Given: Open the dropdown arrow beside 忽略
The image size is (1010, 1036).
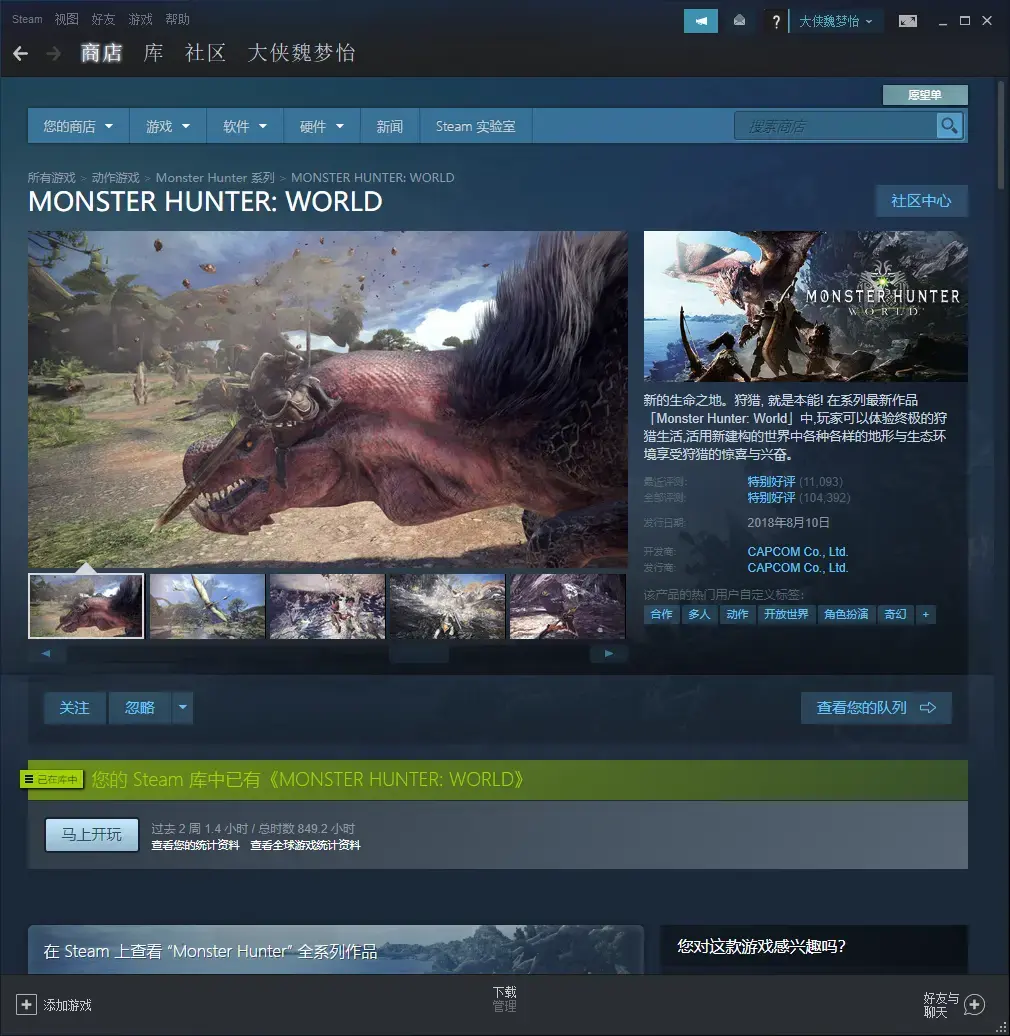Looking at the screenshot, I should (183, 708).
